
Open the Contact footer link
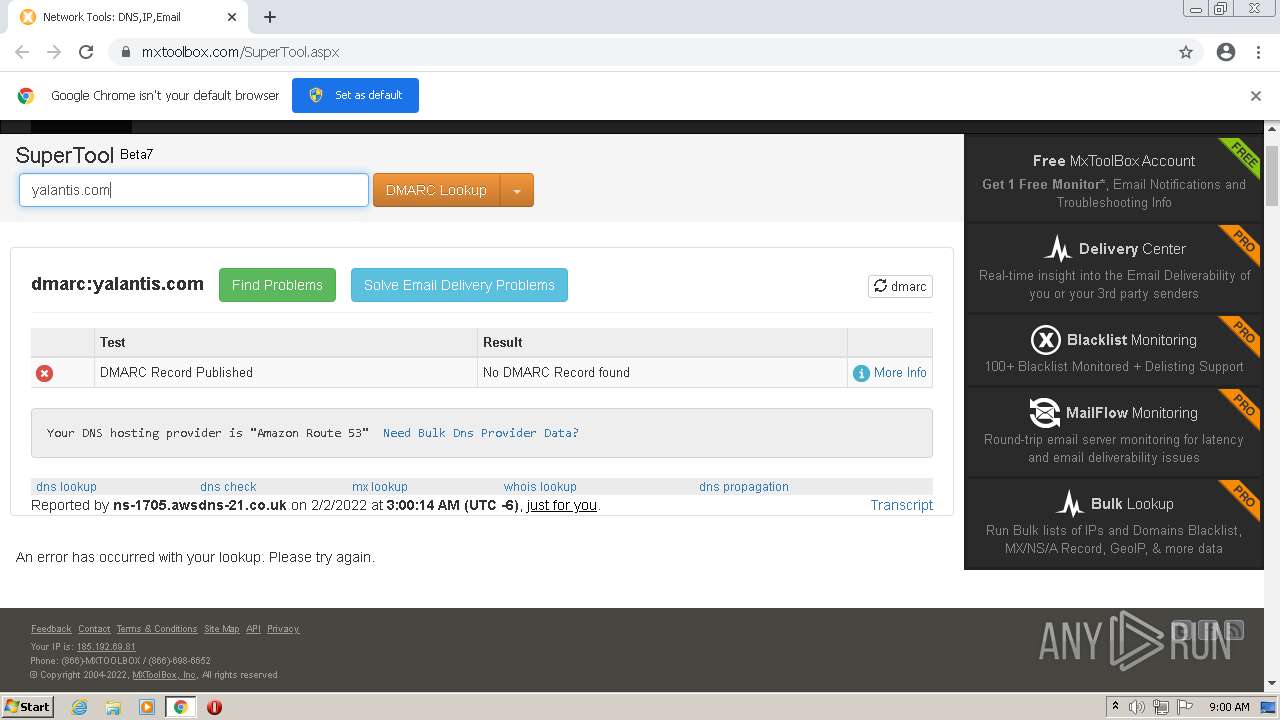(94, 629)
